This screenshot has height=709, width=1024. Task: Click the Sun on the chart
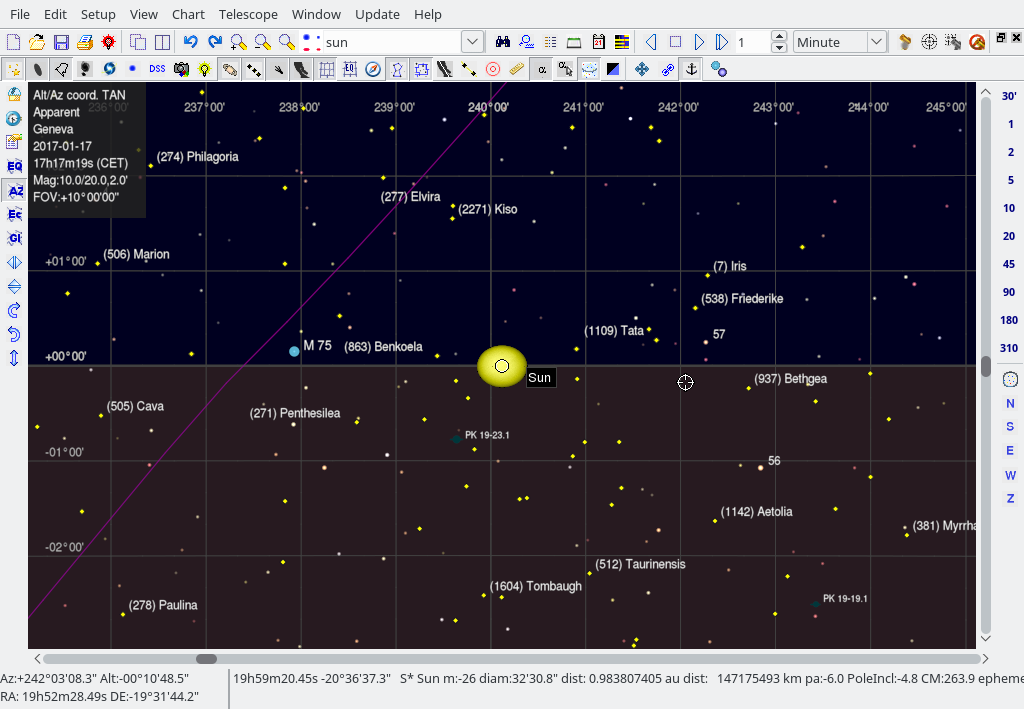[502, 366]
